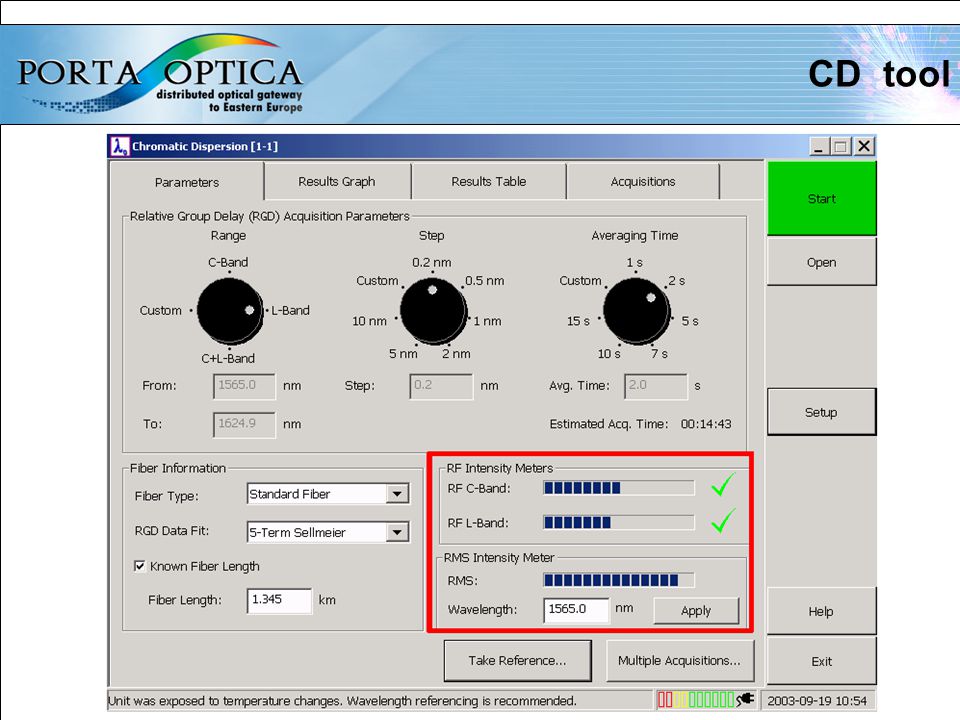Switch to the Parameters tab
The width and height of the screenshot is (960, 720).
pyautogui.click(x=187, y=182)
